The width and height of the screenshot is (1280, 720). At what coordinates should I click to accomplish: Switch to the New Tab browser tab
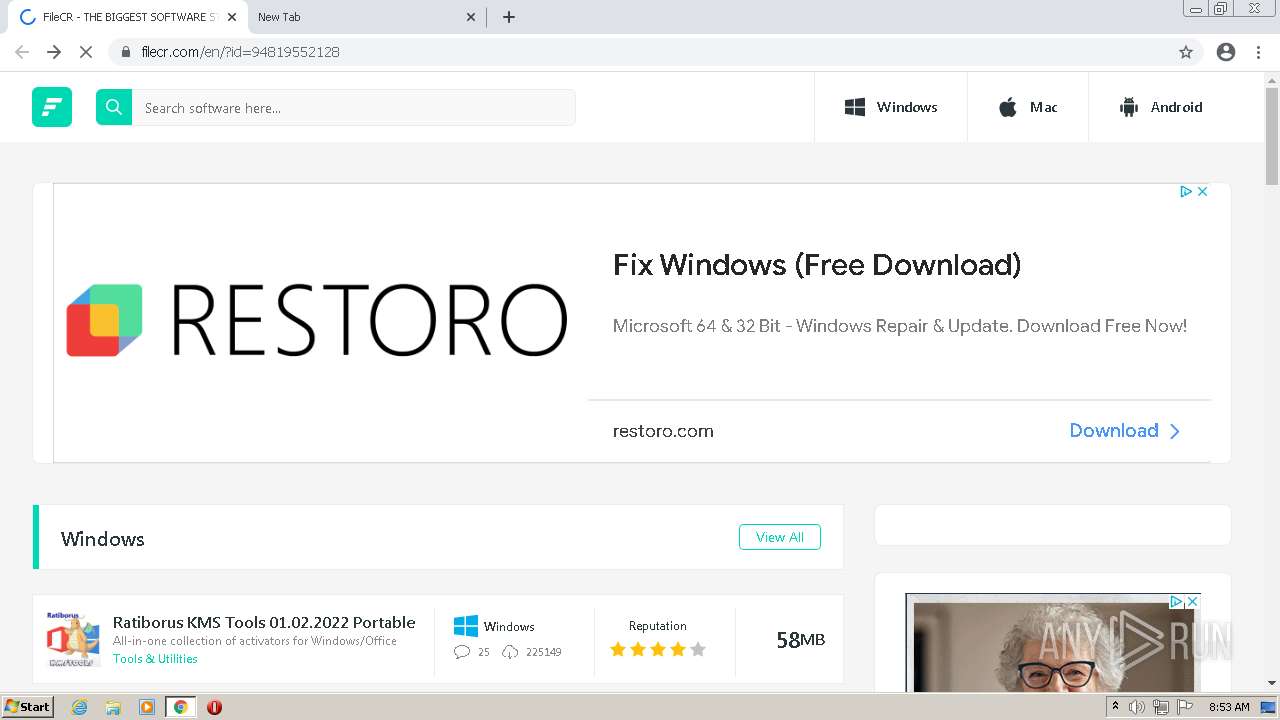pyautogui.click(x=365, y=17)
